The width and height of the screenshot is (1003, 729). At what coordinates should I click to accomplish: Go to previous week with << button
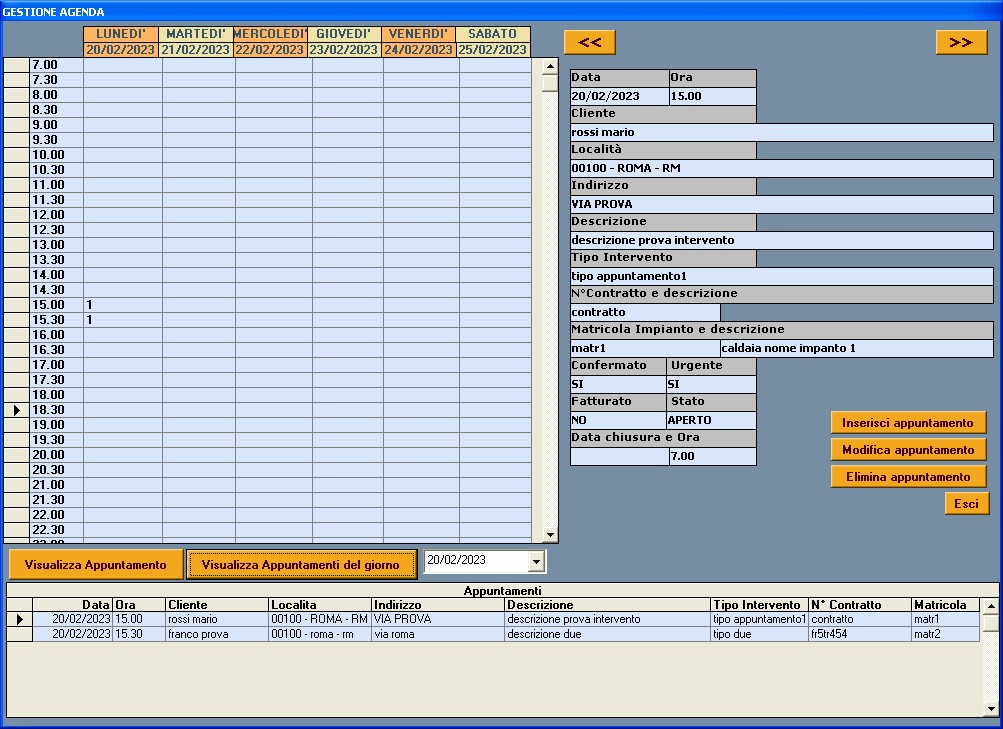[x=590, y=42]
